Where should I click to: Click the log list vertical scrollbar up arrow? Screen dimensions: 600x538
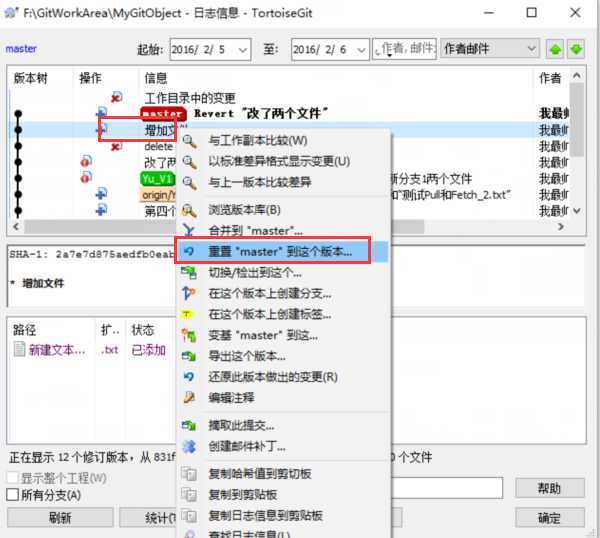click(577, 76)
